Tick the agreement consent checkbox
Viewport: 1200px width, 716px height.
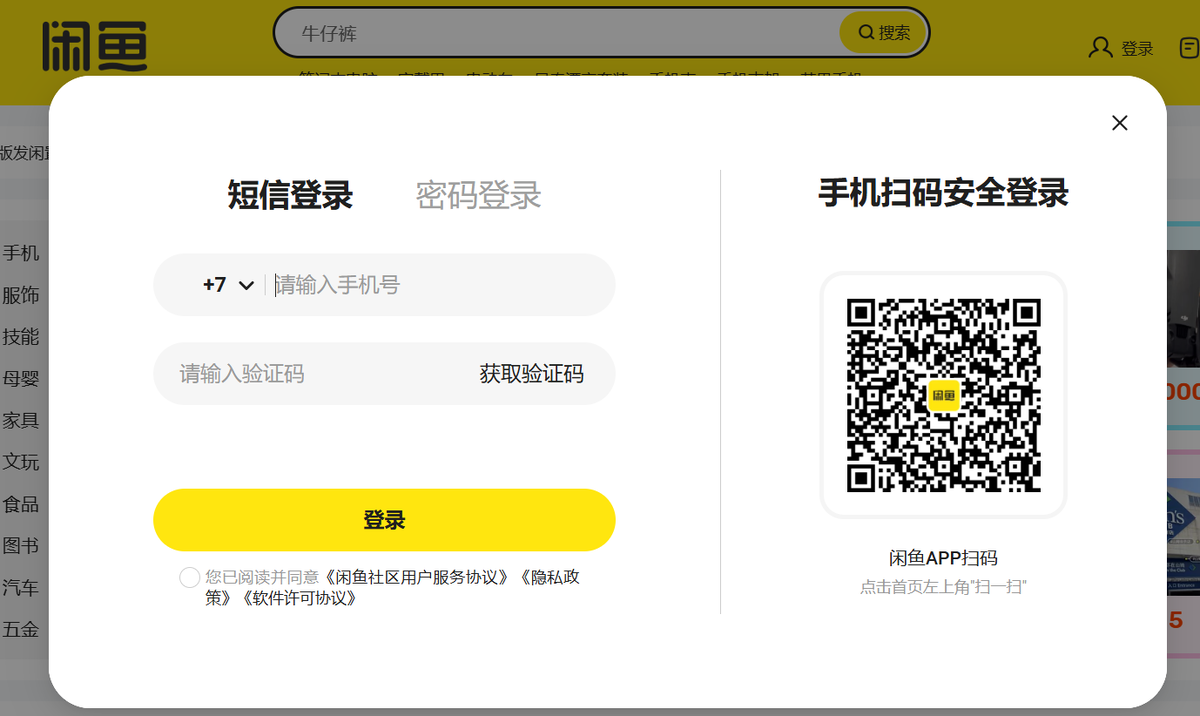(x=189, y=577)
